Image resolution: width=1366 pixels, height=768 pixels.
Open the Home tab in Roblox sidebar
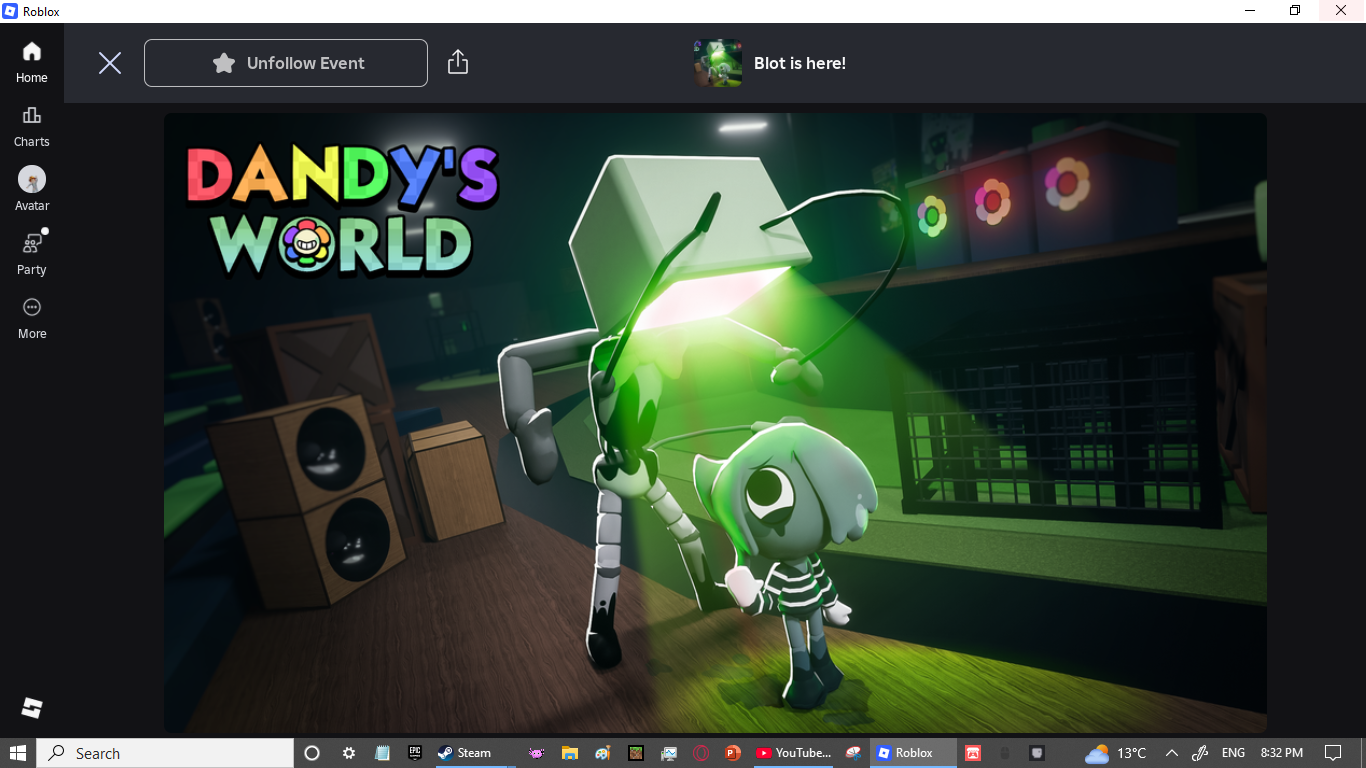pyautogui.click(x=32, y=62)
